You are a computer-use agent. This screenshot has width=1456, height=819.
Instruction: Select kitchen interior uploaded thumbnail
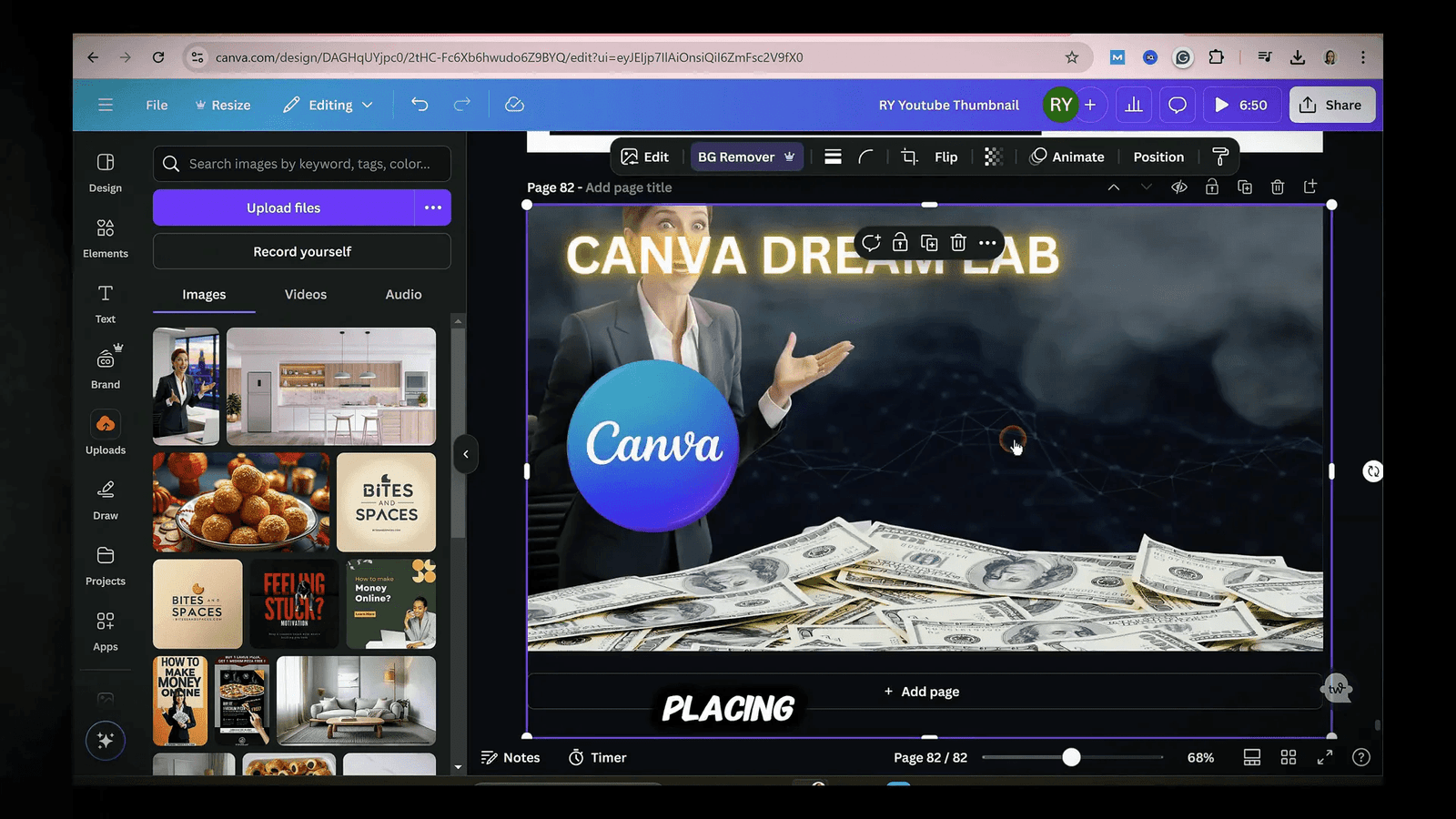(x=331, y=386)
